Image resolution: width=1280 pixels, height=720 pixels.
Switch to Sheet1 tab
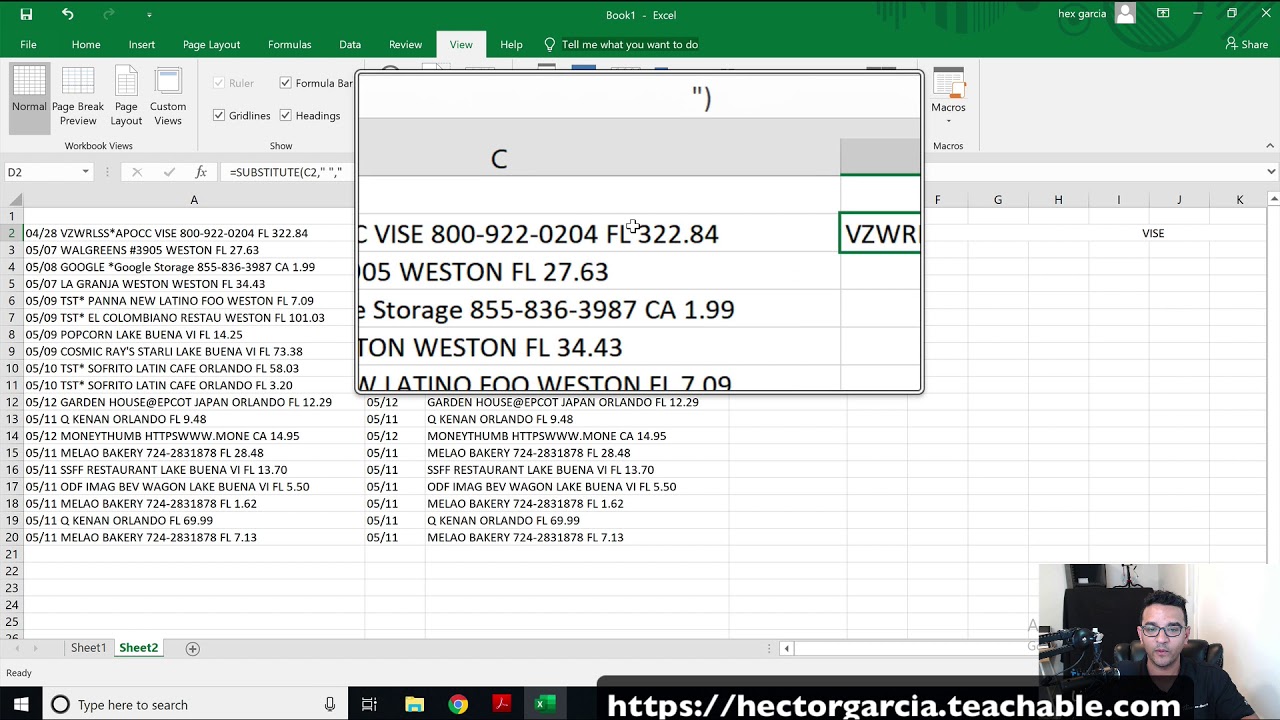coord(88,648)
